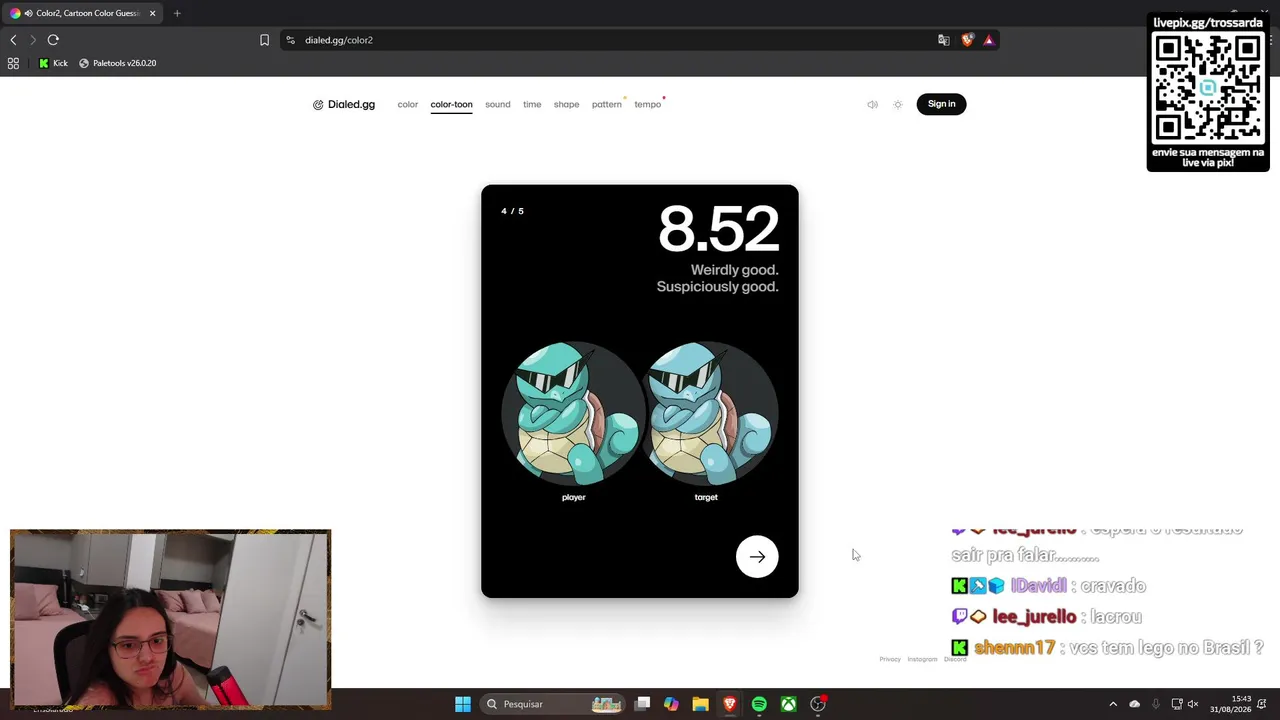Open OneDrive cloud tray icon
Screen dimensions: 1280x720
1134,704
